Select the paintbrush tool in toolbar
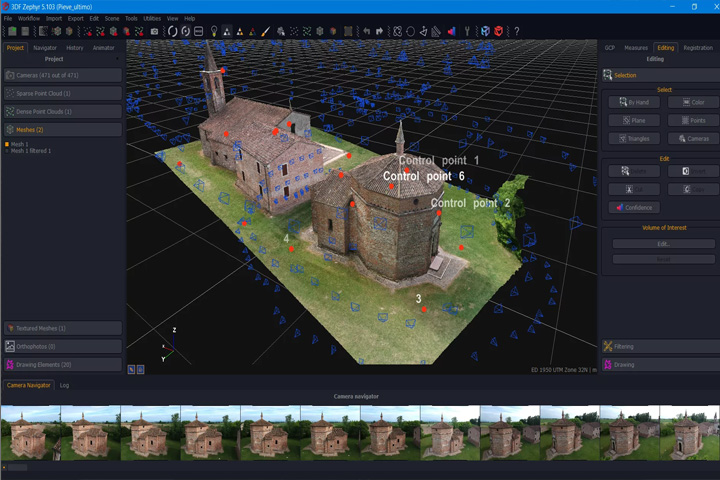This screenshot has height=480, width=720. (265, 31)
